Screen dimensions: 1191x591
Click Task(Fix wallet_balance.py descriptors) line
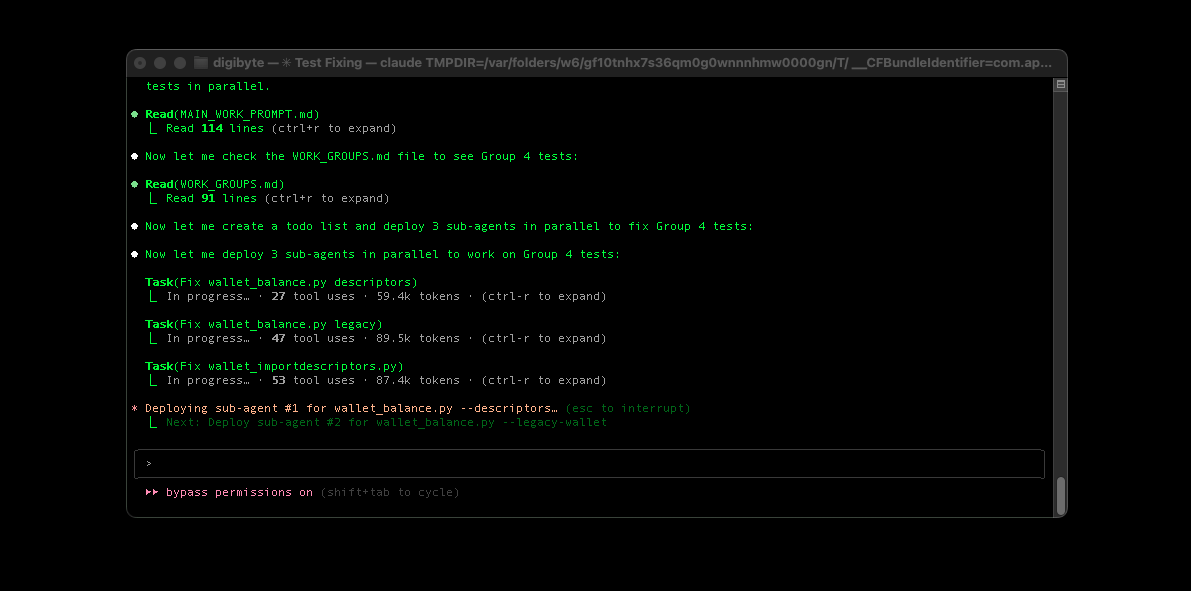click(281, 283)
